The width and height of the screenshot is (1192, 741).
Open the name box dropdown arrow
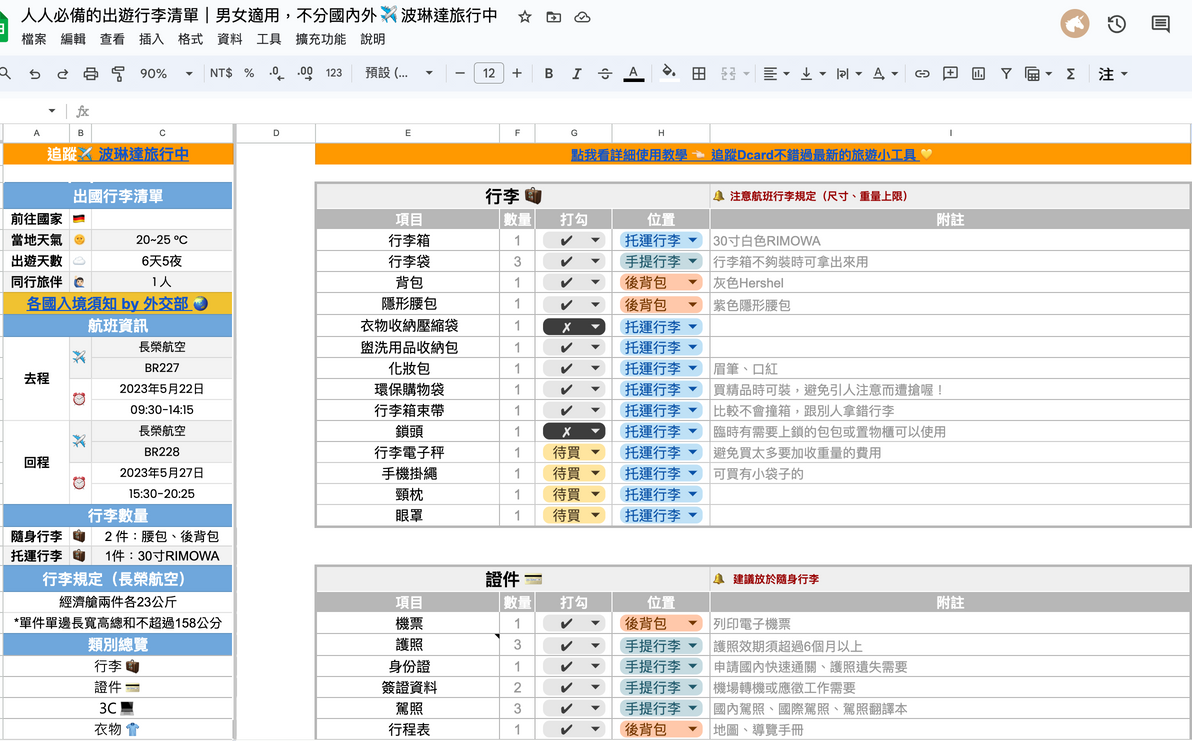coord(52,111)
